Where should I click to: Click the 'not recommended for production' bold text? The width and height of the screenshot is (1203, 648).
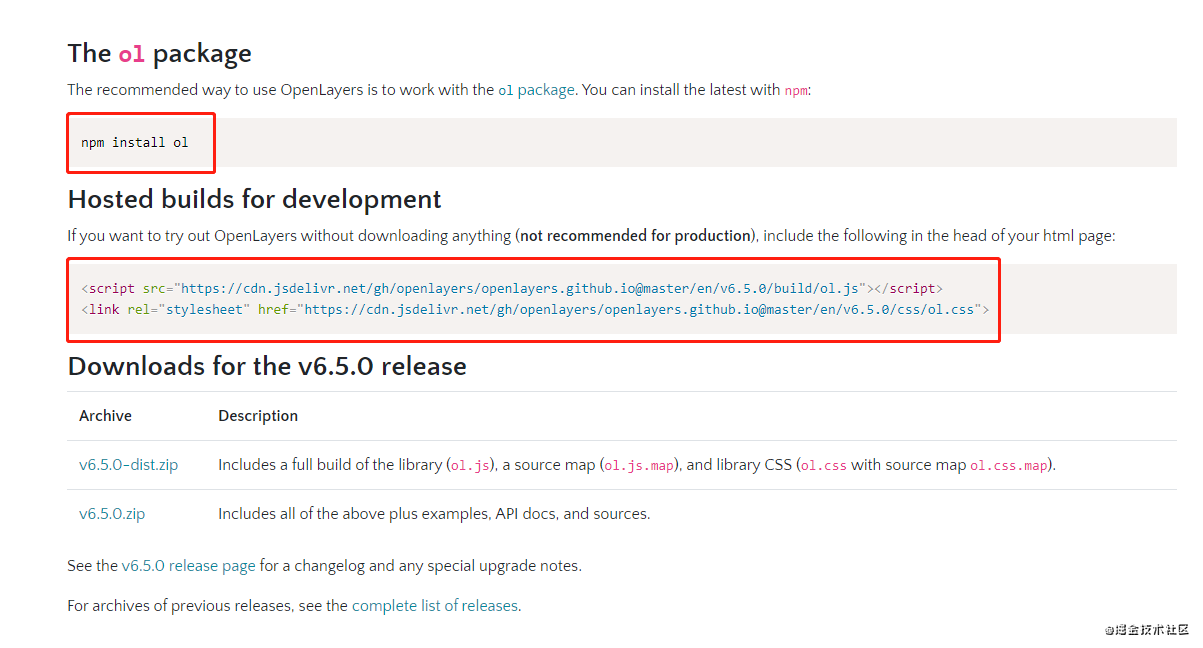[x=635, y=236]
